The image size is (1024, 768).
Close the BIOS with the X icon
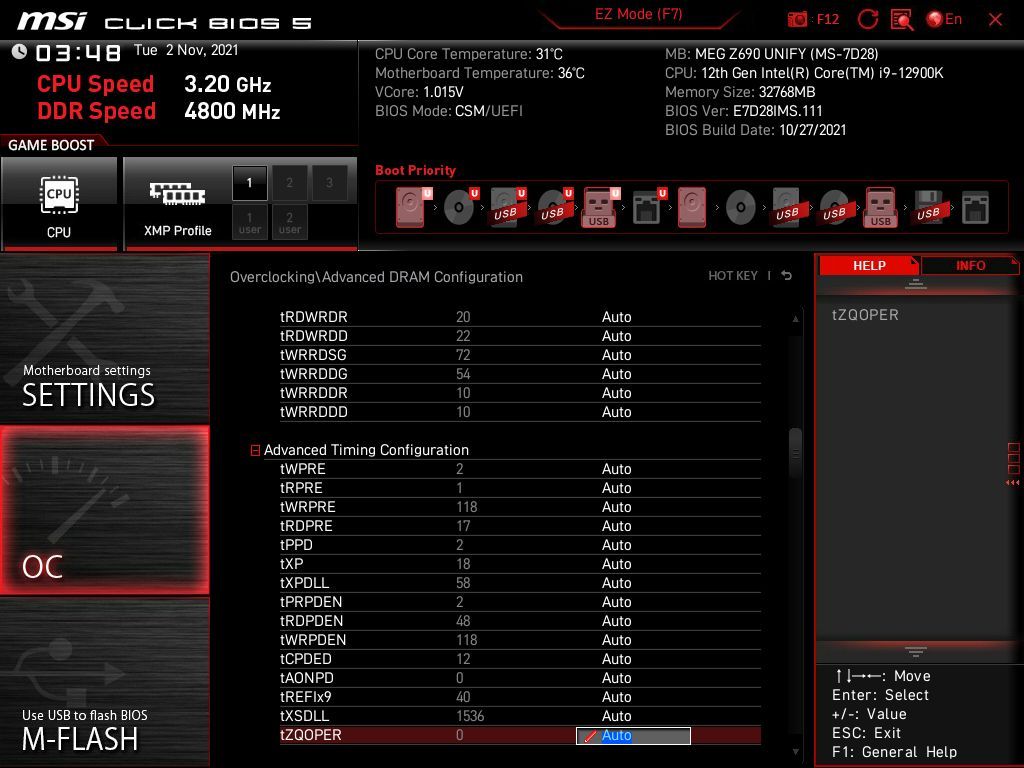(x=995, y=19)
